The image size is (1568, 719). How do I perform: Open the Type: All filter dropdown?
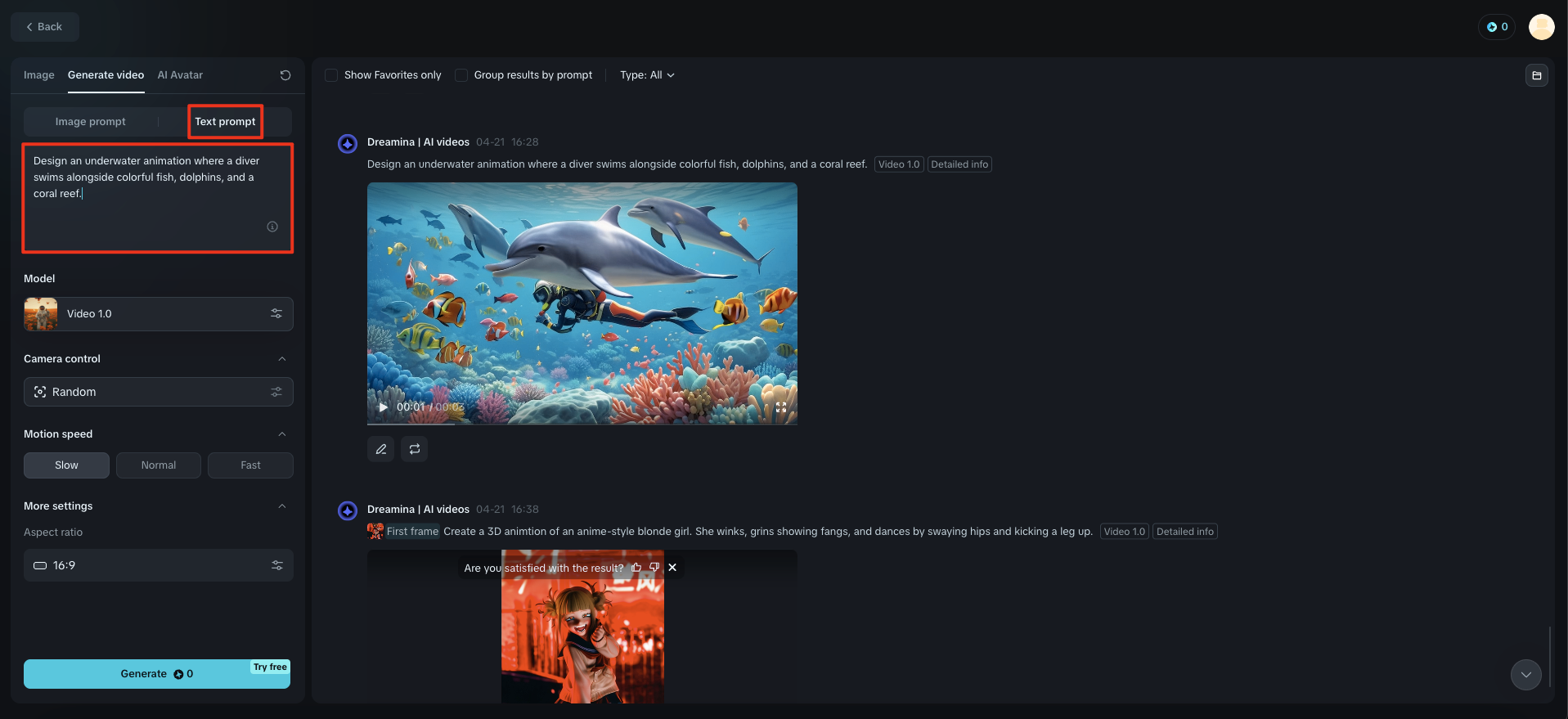[647, 75]
